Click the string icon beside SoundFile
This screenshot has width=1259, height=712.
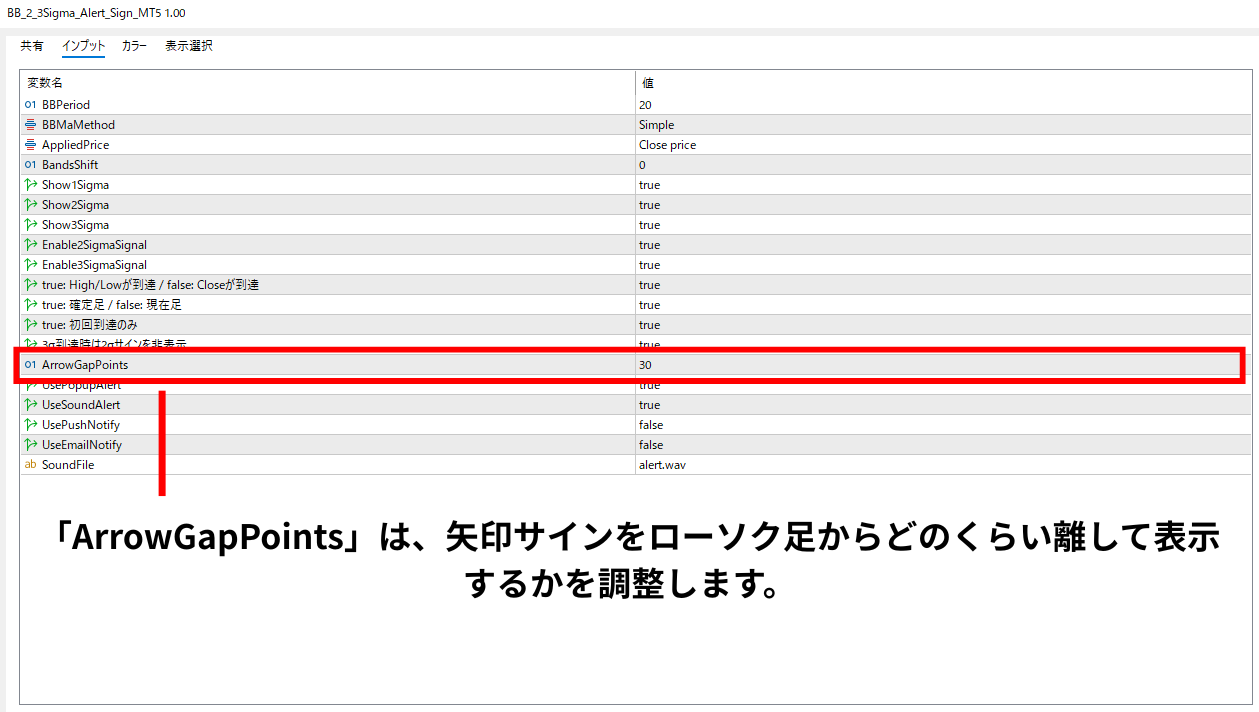click(30, 465)
